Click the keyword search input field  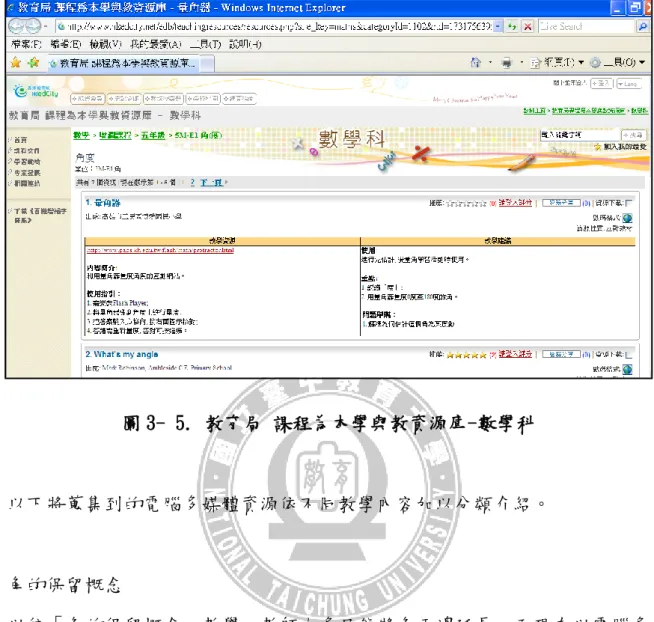pos(580,135)
